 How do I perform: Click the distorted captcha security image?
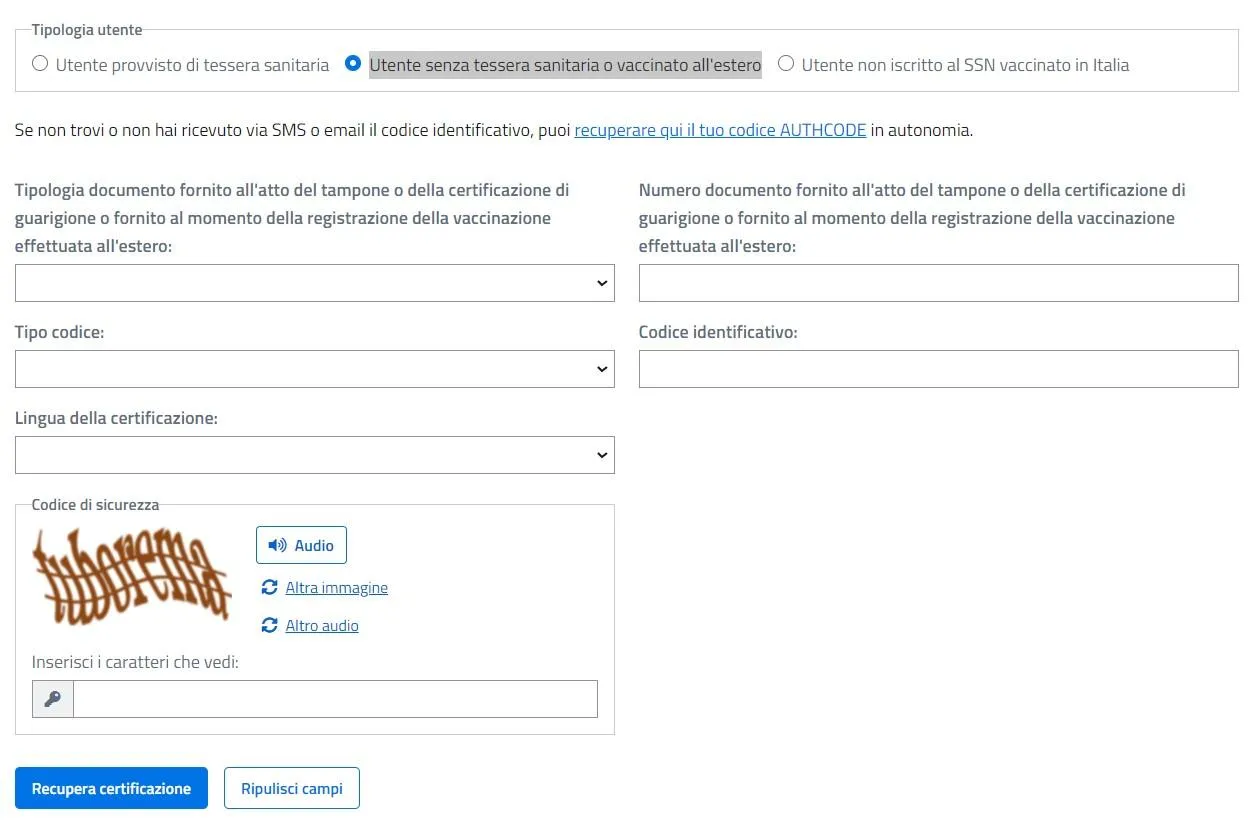click(x=132, y=573)
